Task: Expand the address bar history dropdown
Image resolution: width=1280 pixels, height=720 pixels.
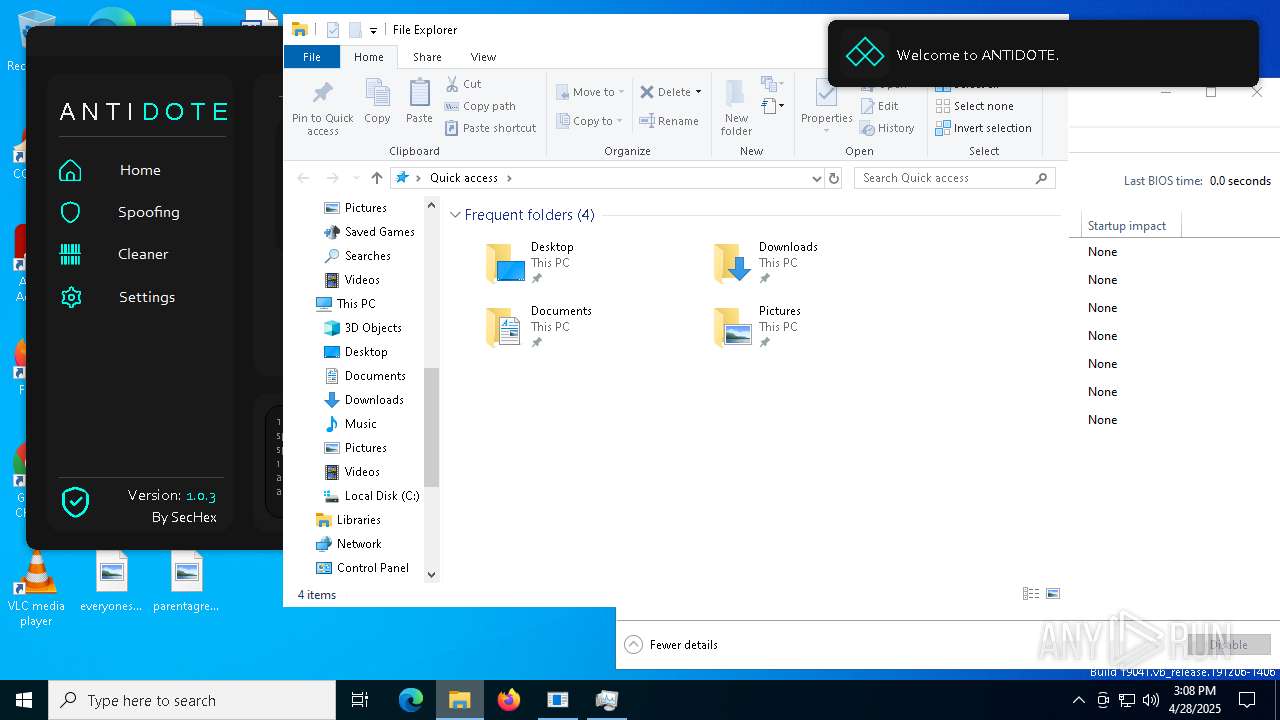Action: (x=817, y=178)
